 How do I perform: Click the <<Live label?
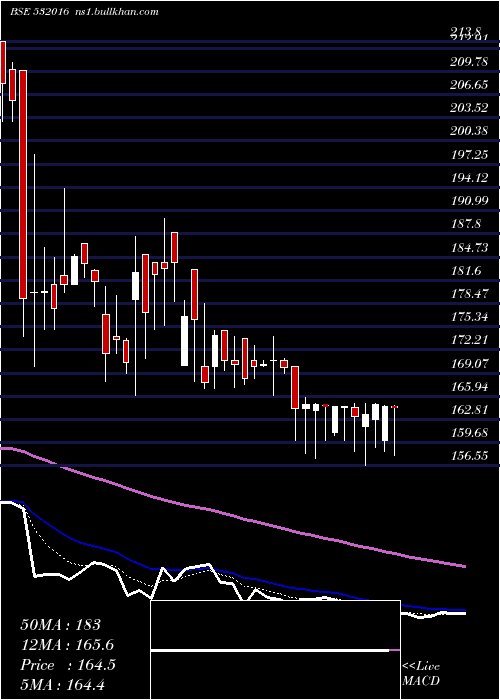pos(421,667)
